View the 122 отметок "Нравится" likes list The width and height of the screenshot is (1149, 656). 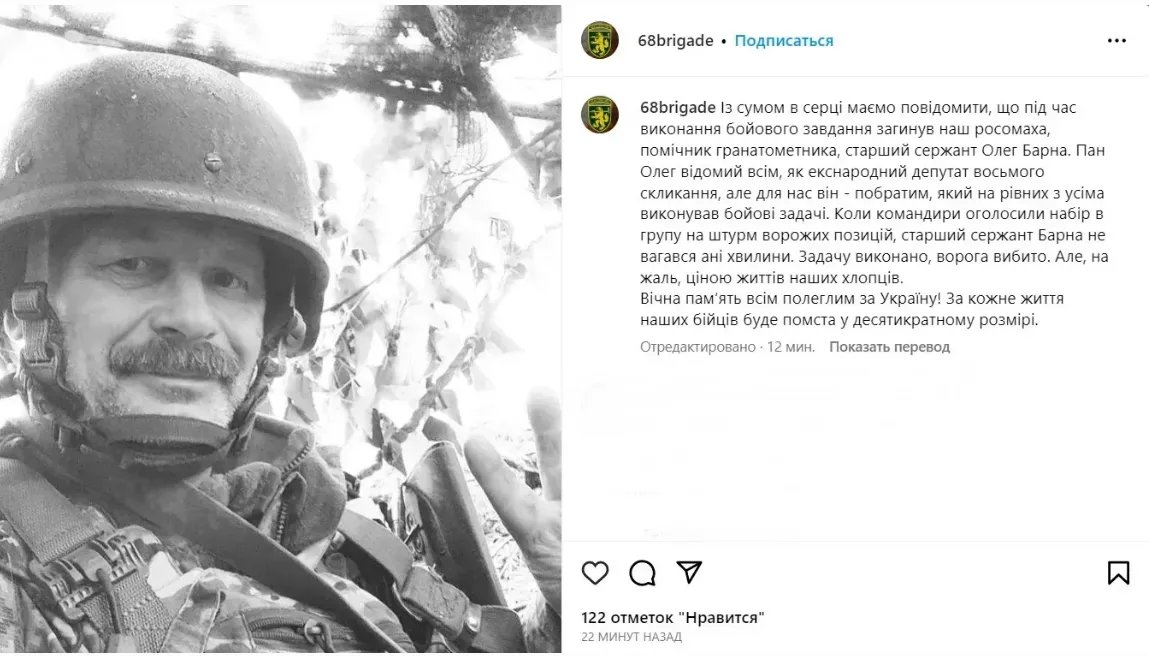673,618
